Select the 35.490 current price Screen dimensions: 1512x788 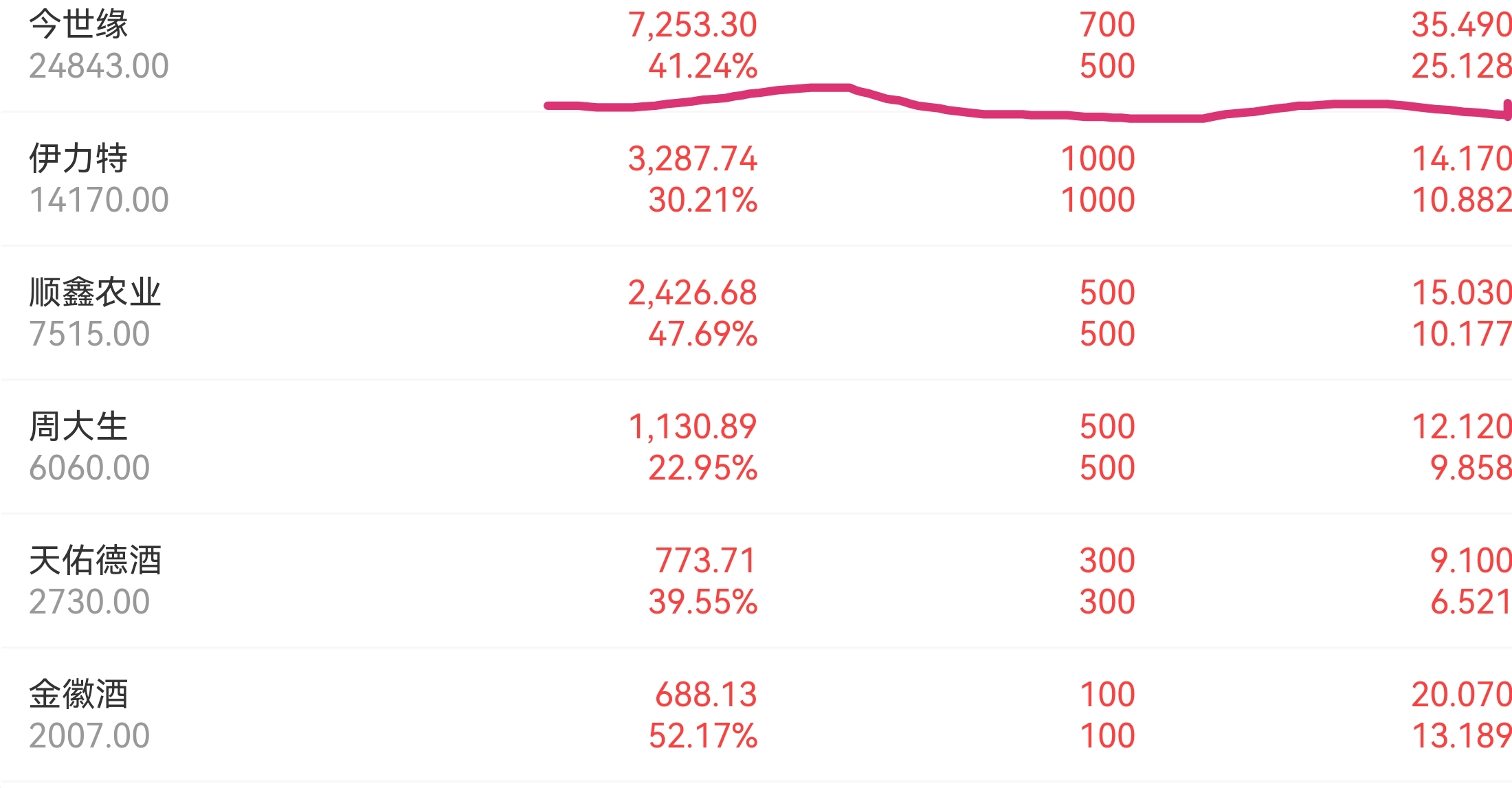click(1461, 25)
